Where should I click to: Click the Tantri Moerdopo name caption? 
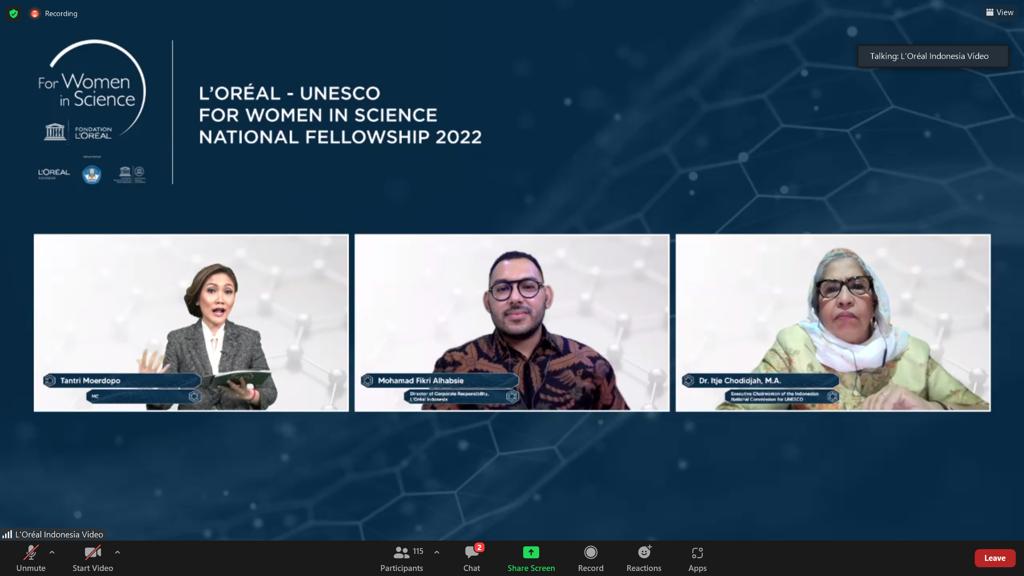click(90, 380)
